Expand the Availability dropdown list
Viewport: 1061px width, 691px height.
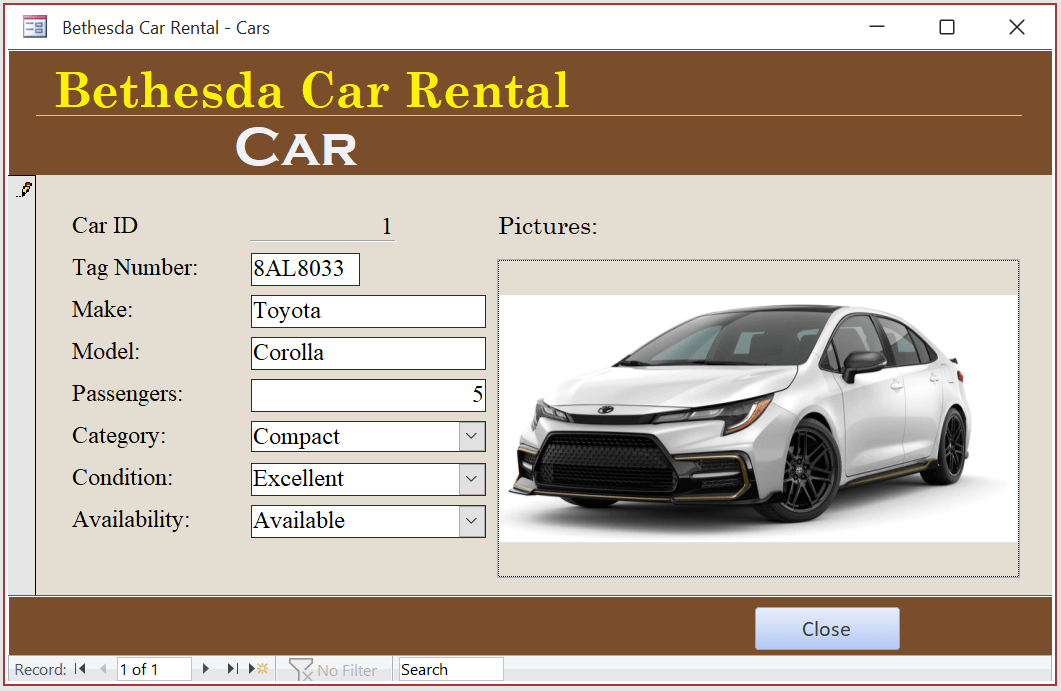(x=472, y=521)
